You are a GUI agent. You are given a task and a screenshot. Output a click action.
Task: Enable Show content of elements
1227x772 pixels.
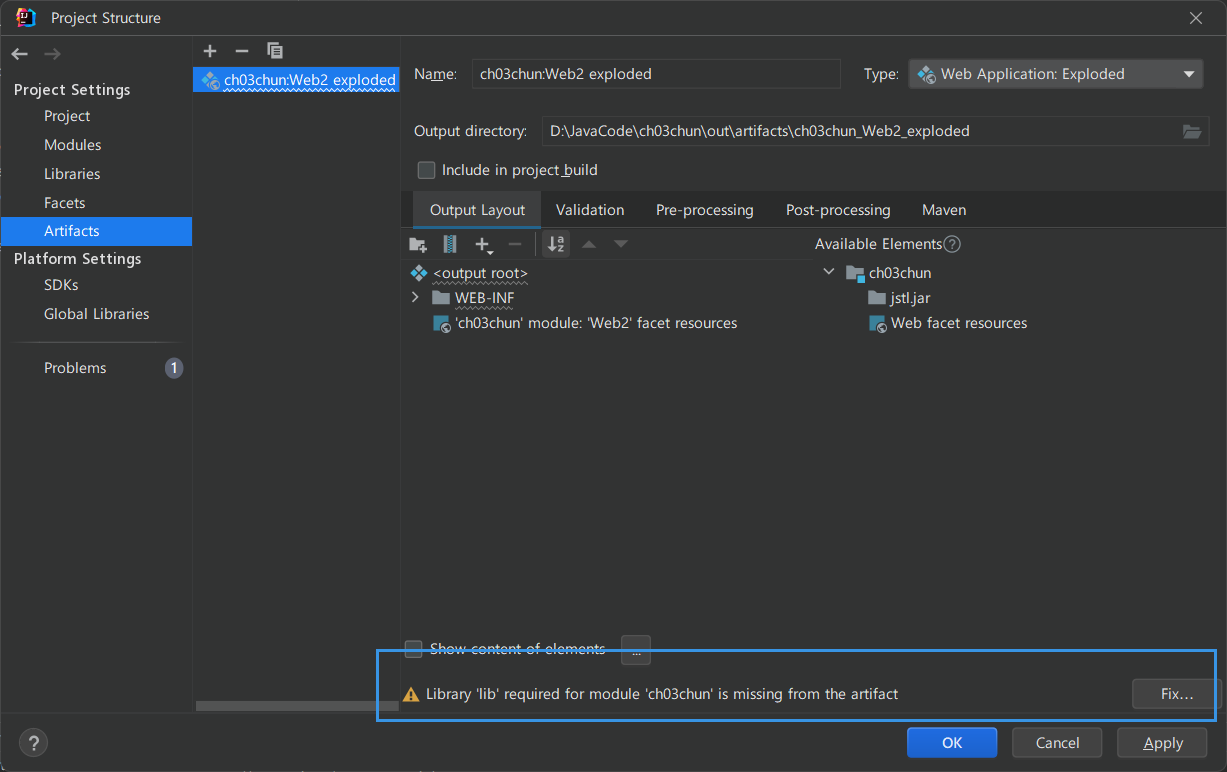pos(413,649)
